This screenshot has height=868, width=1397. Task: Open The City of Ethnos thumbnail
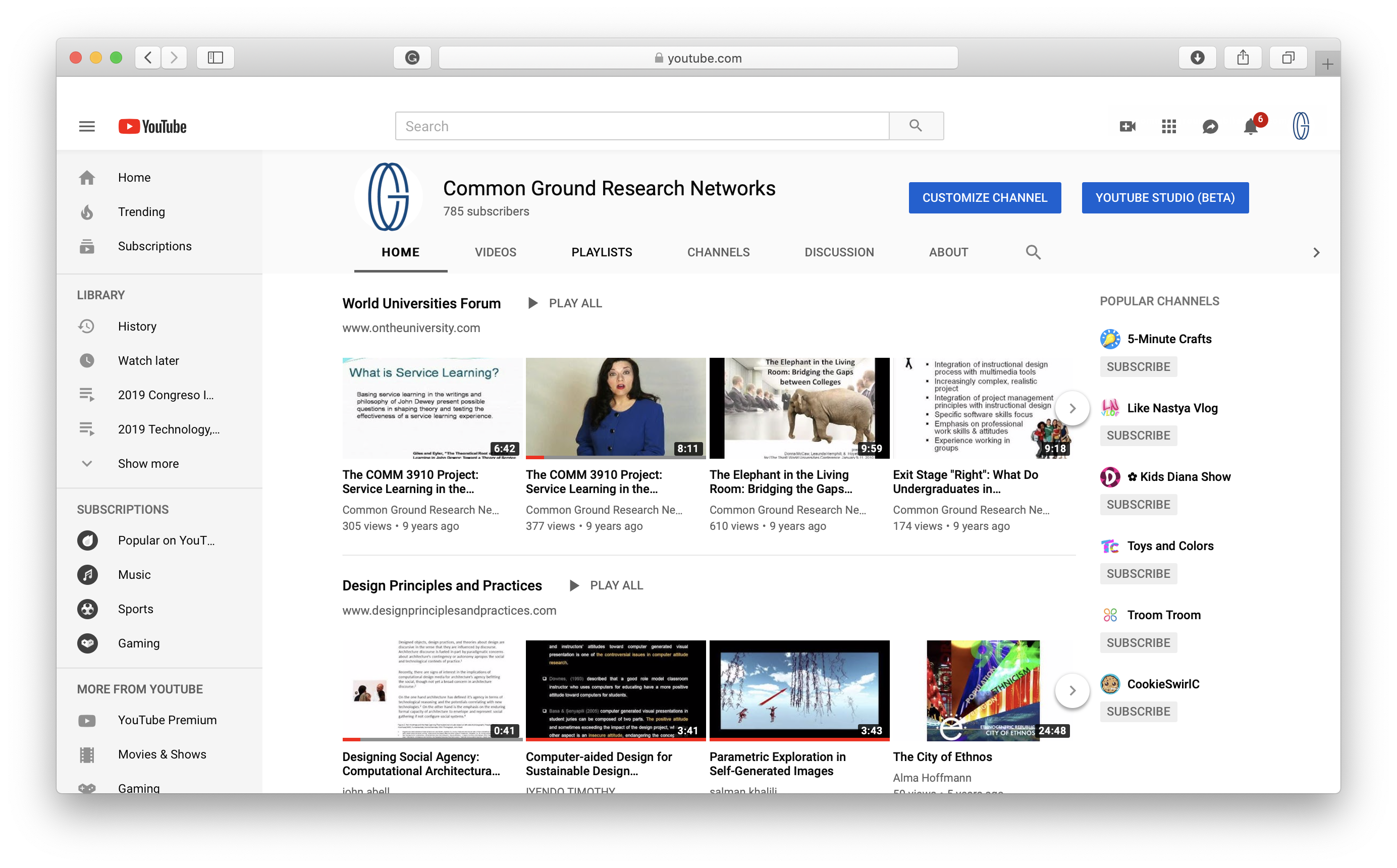point(983,690)
